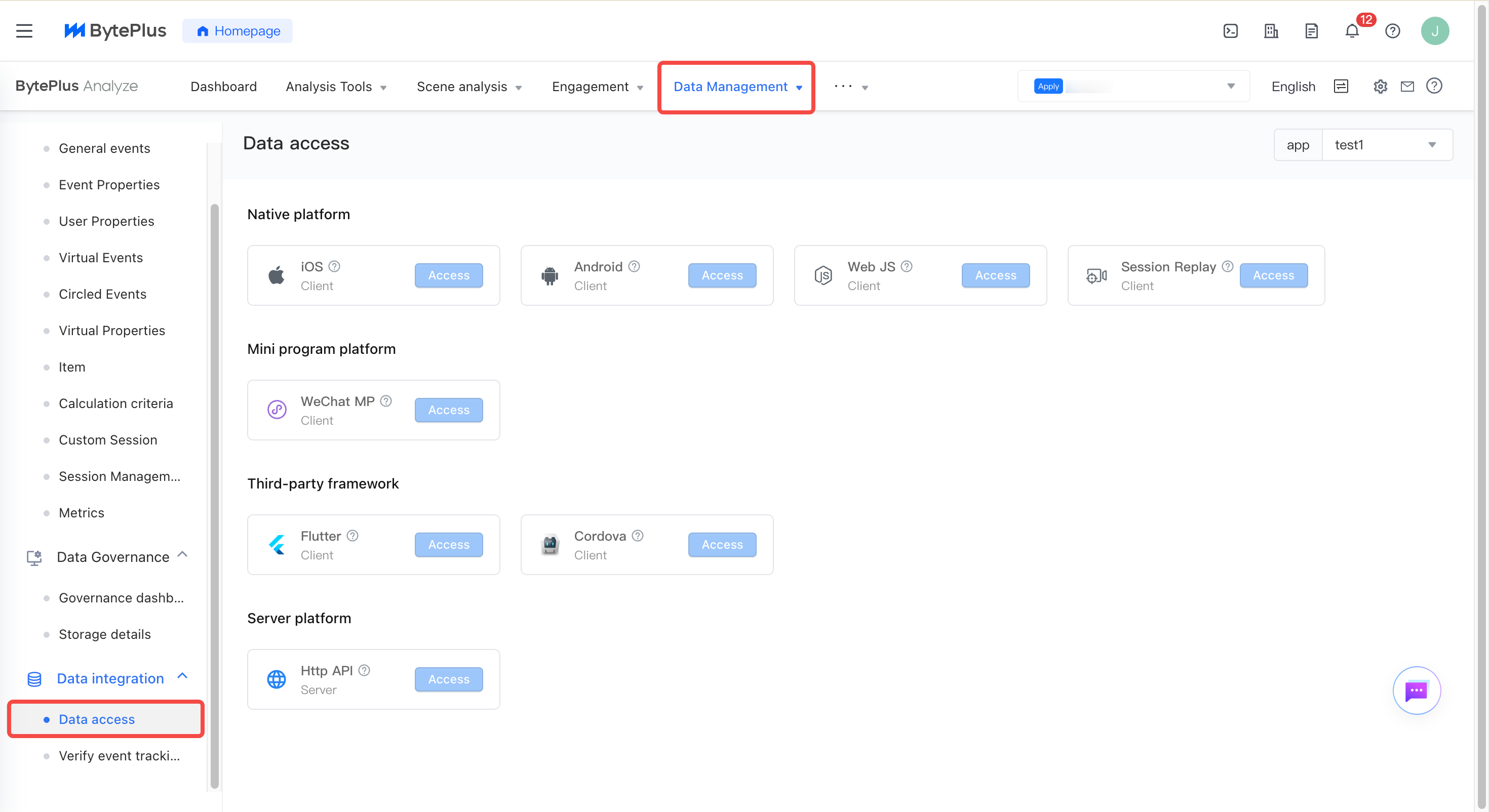This screenshot has height=812, width=1489.
Task: Open the document icon in top bar
Action: [x=1311, y=31]
